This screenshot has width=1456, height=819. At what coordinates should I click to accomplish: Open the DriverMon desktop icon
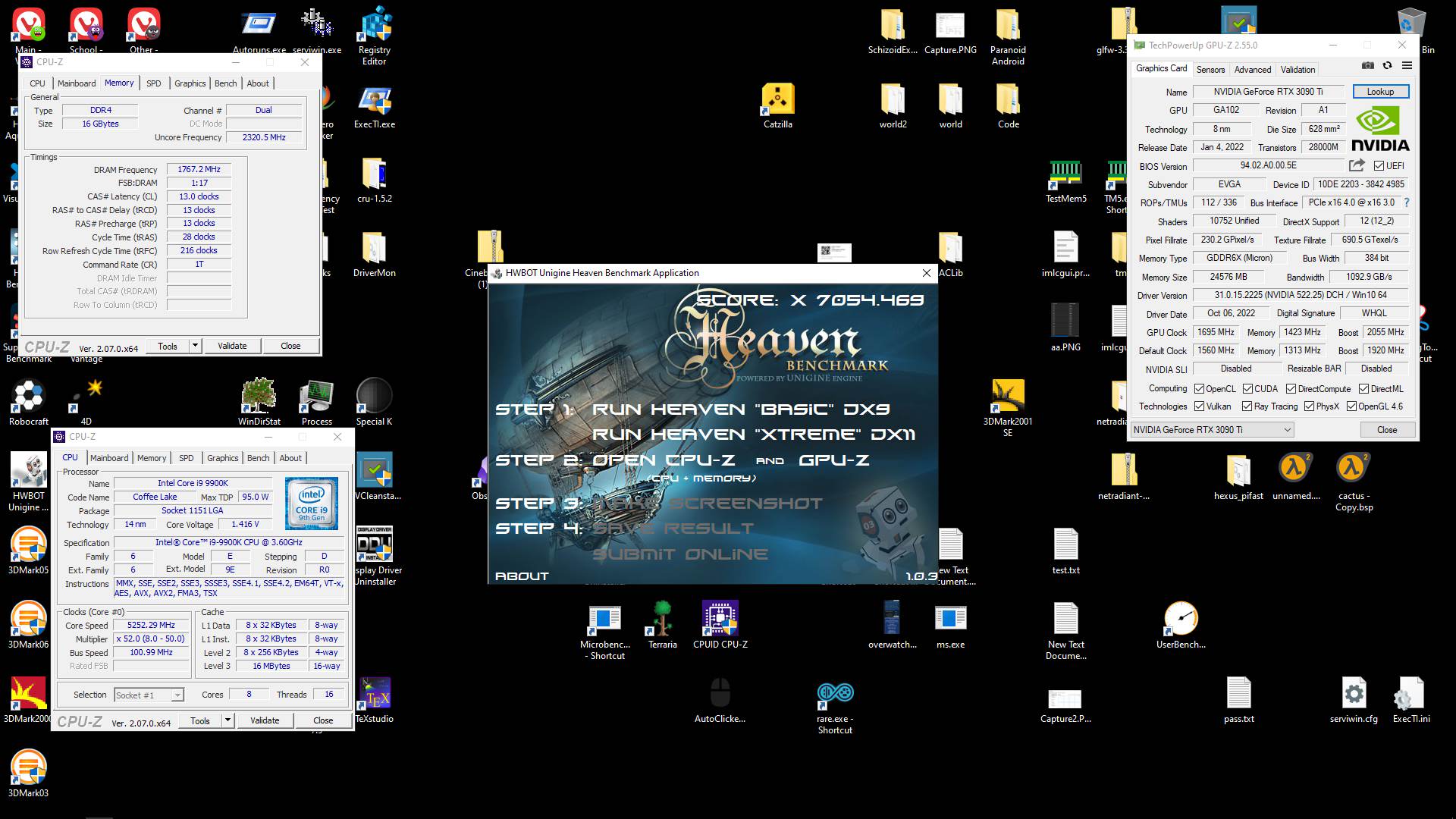pos(375,255)
